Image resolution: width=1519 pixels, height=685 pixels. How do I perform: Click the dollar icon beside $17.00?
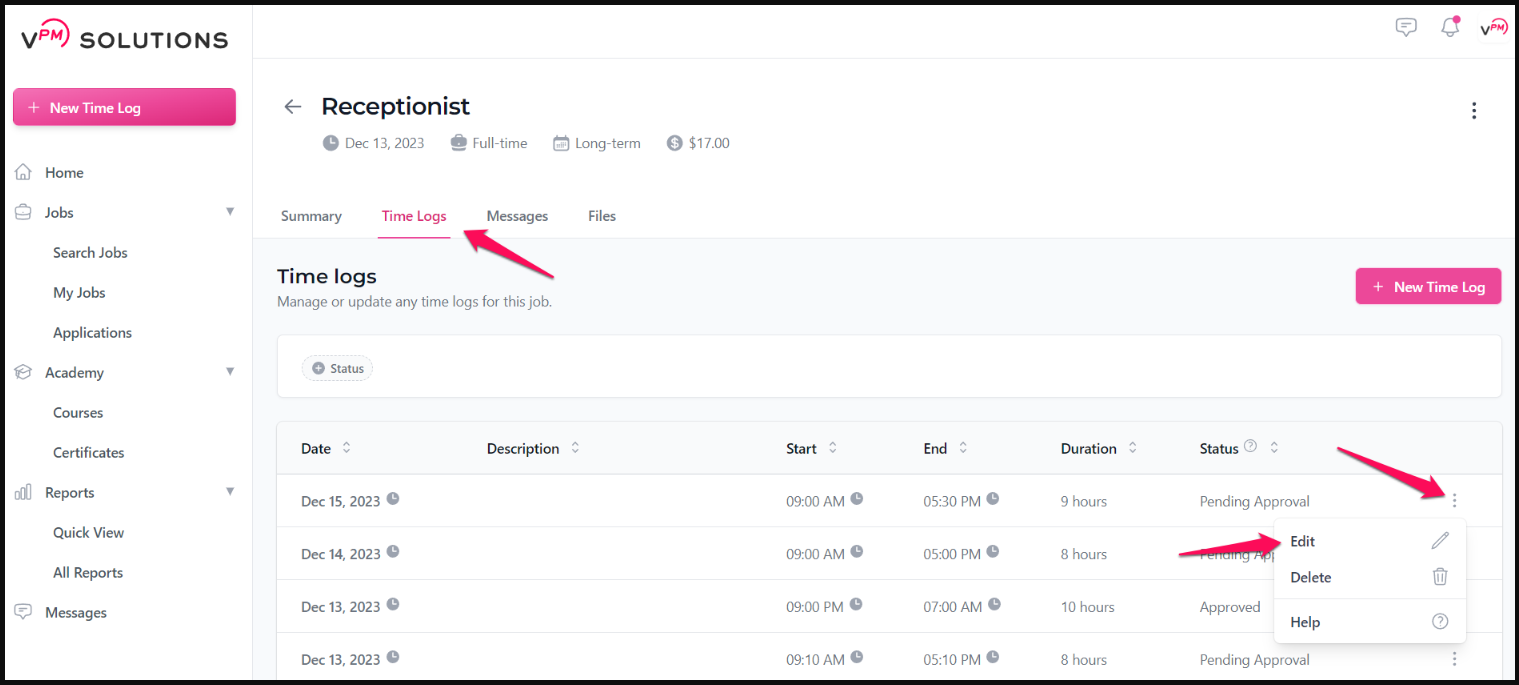pos(675,143)
